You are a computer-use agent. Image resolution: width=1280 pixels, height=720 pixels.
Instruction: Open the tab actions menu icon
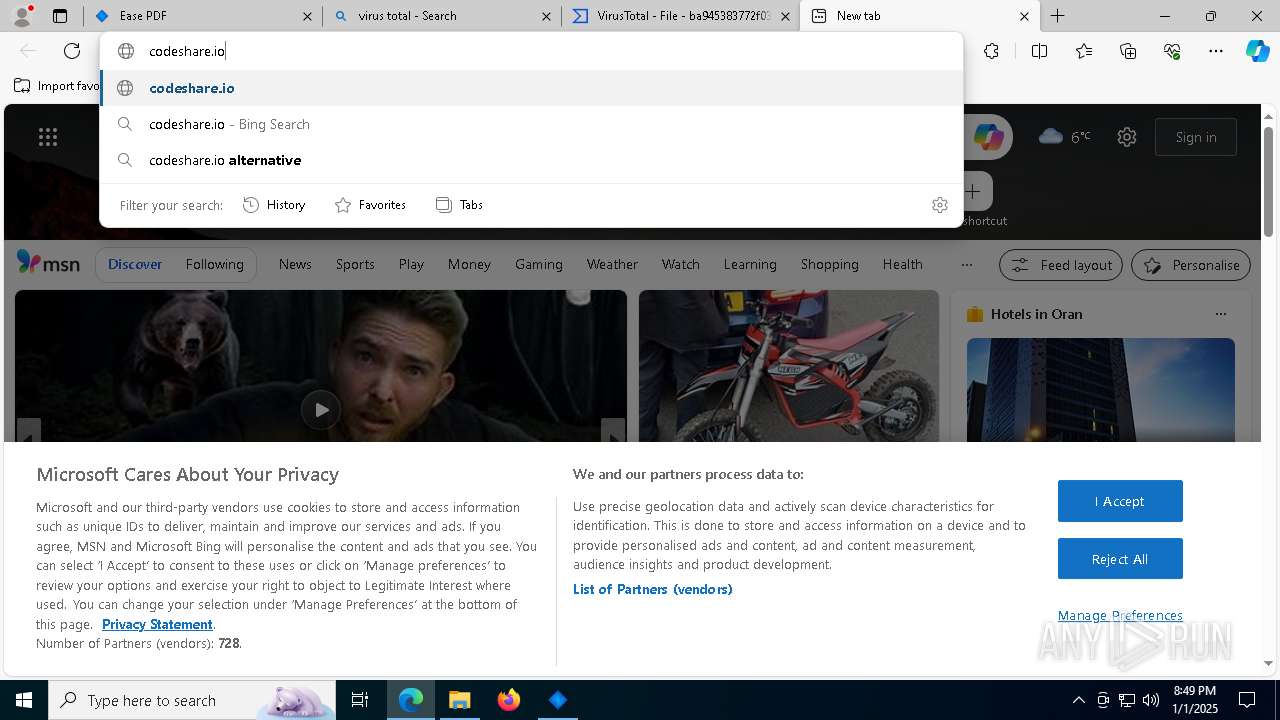point(60,16)
